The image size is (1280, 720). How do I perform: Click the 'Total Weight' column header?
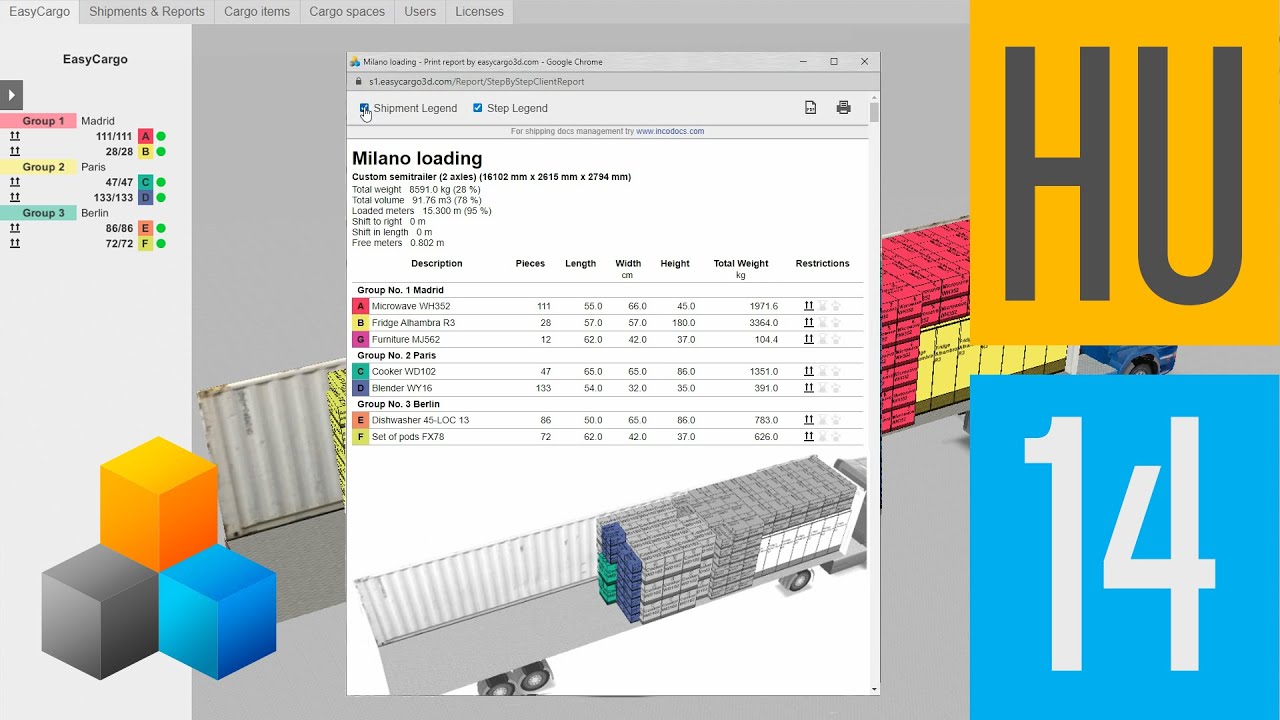coord(741,264)
